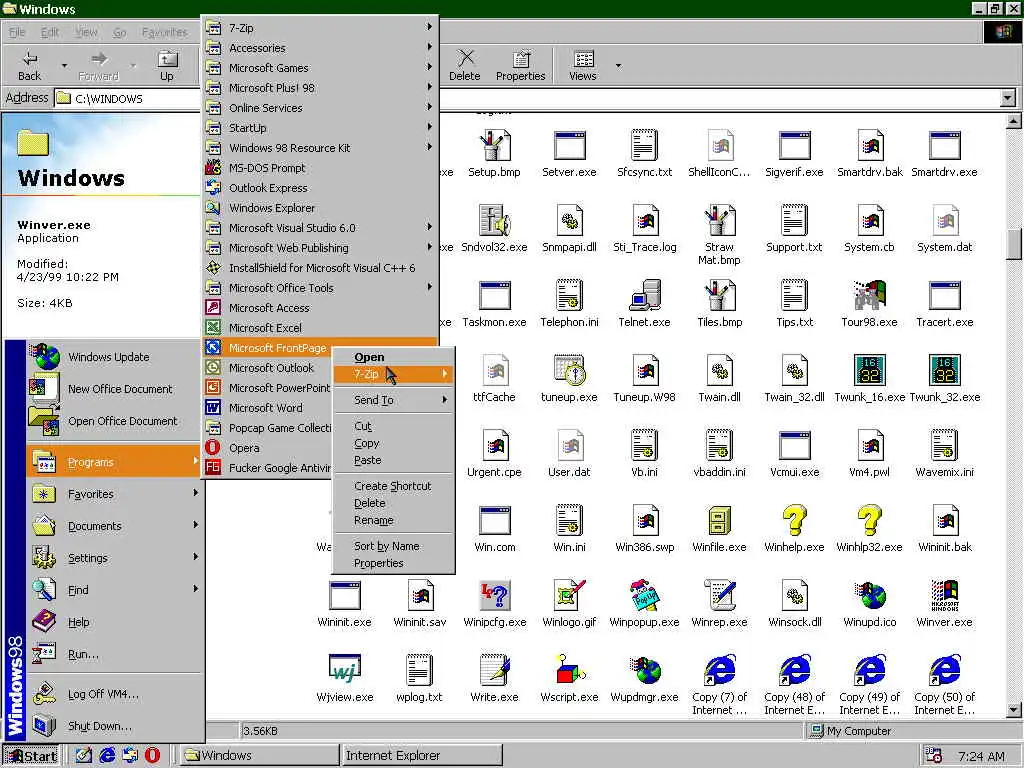Open the File menu

point(17,32)
